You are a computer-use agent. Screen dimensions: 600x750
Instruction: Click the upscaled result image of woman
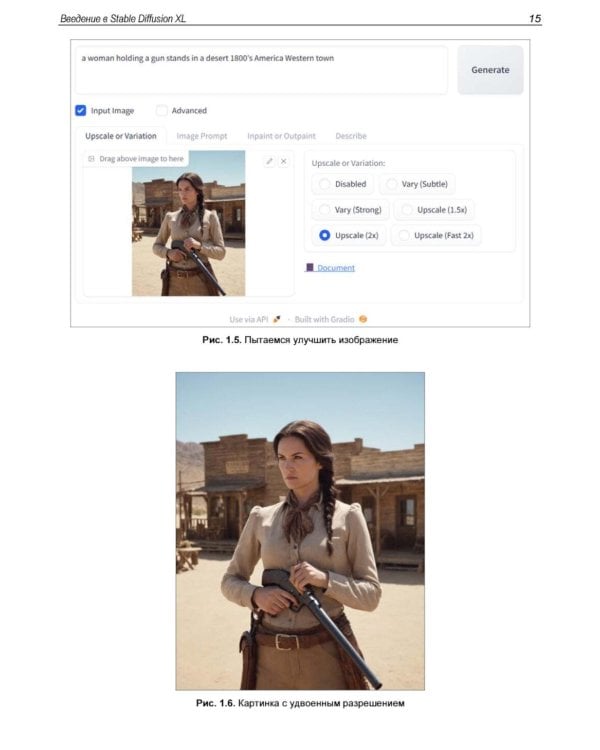(300, 531)
